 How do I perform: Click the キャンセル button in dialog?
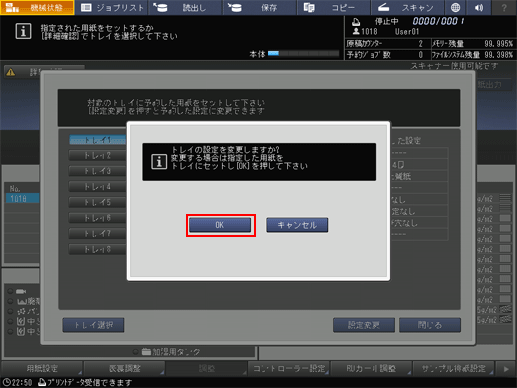[297, 225]
